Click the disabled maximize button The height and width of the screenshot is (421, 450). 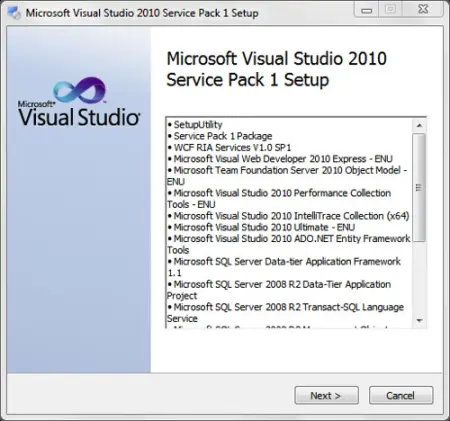coord(390,9)
